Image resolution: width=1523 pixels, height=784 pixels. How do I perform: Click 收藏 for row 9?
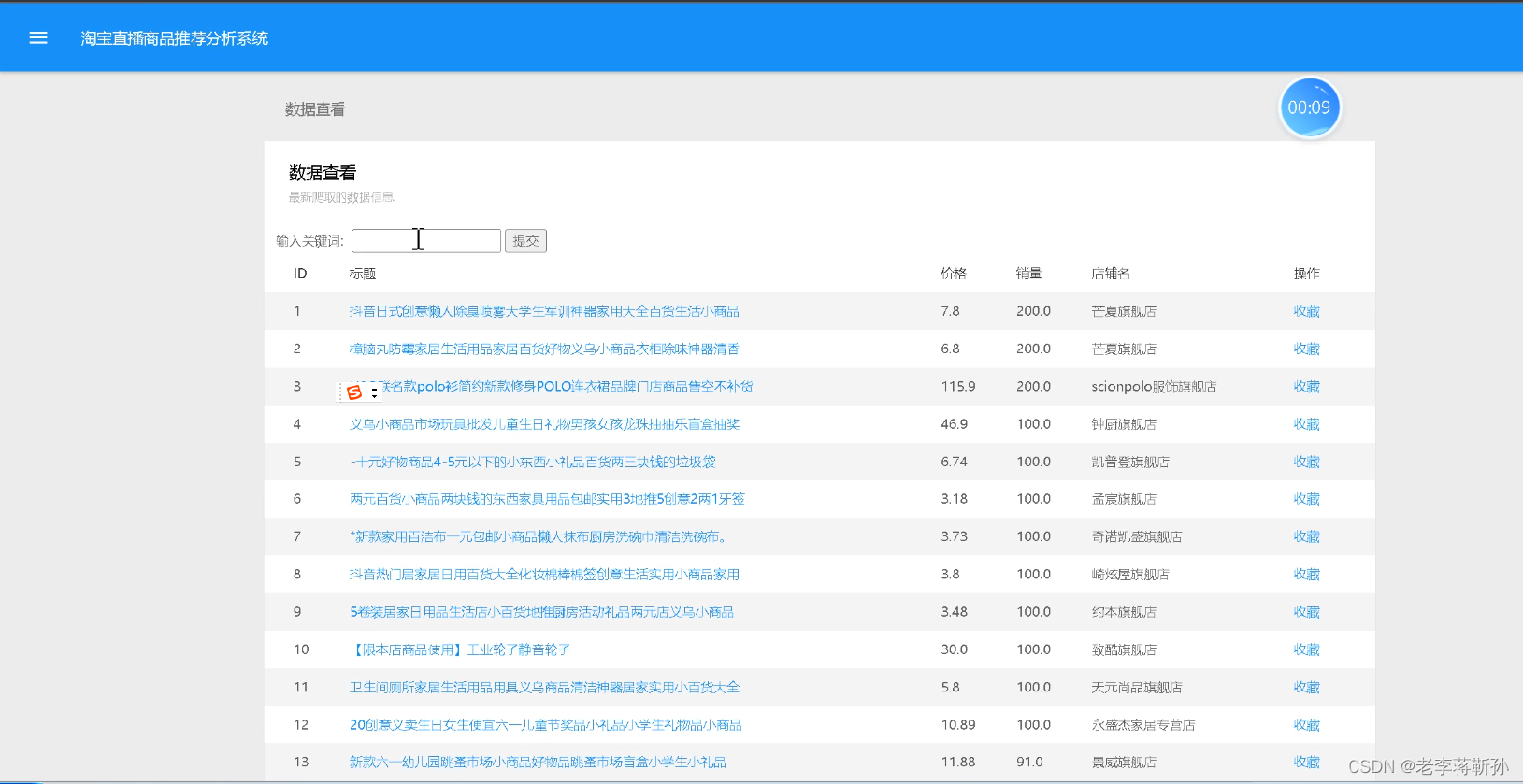tap(1306, 612)
